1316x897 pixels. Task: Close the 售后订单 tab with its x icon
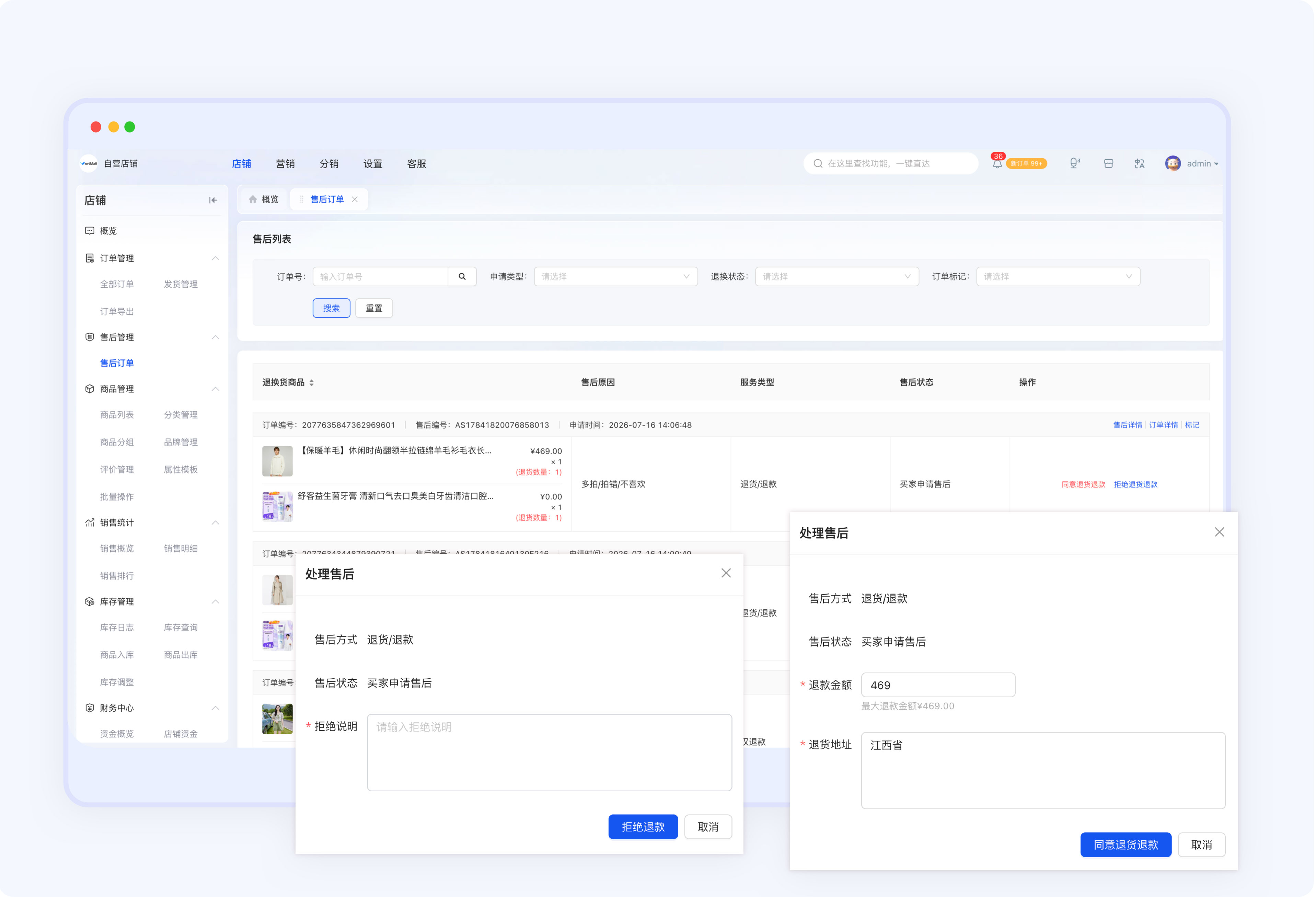point(355,199)
